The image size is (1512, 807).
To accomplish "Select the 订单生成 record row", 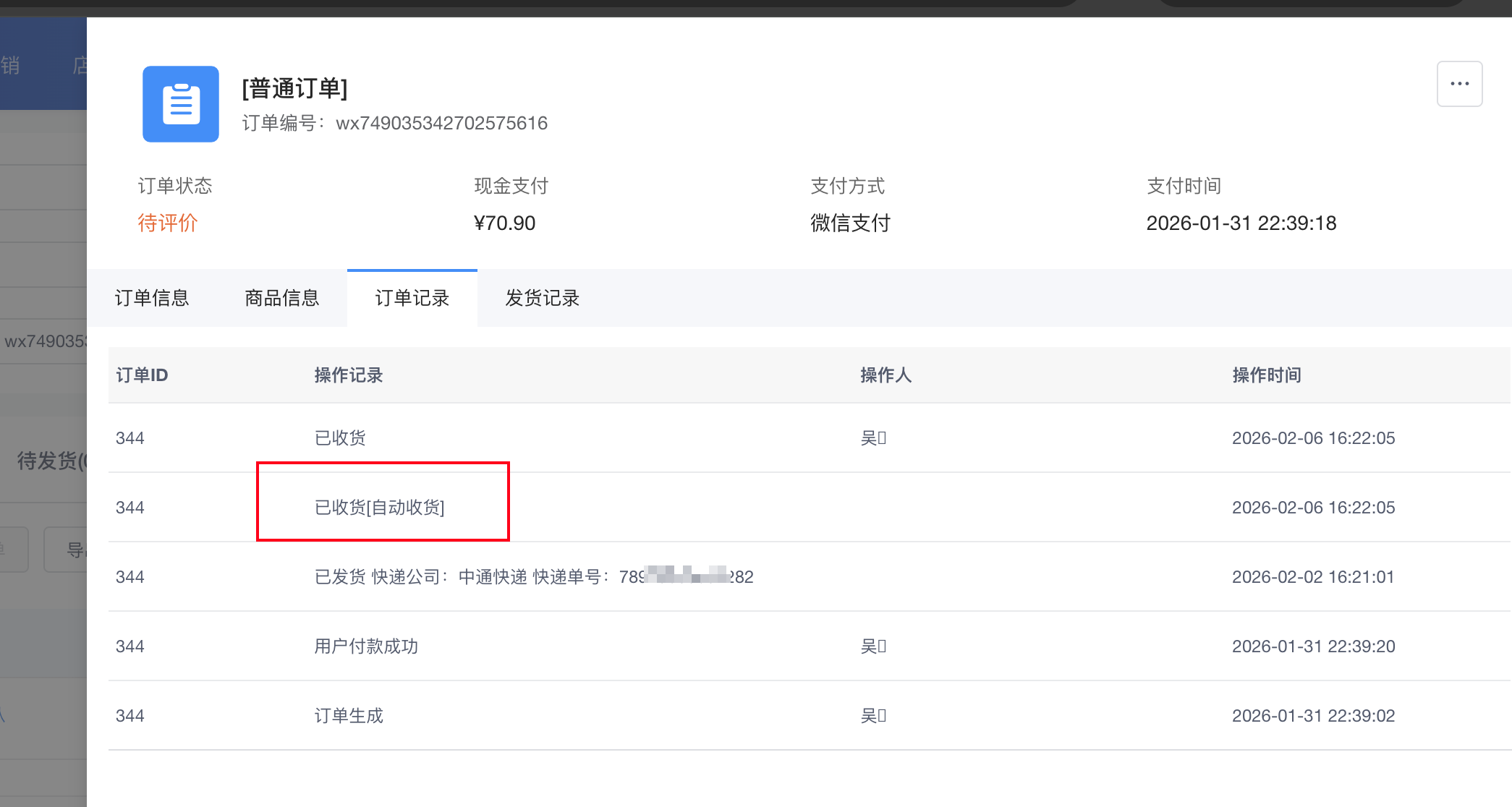I will (349, 716).
